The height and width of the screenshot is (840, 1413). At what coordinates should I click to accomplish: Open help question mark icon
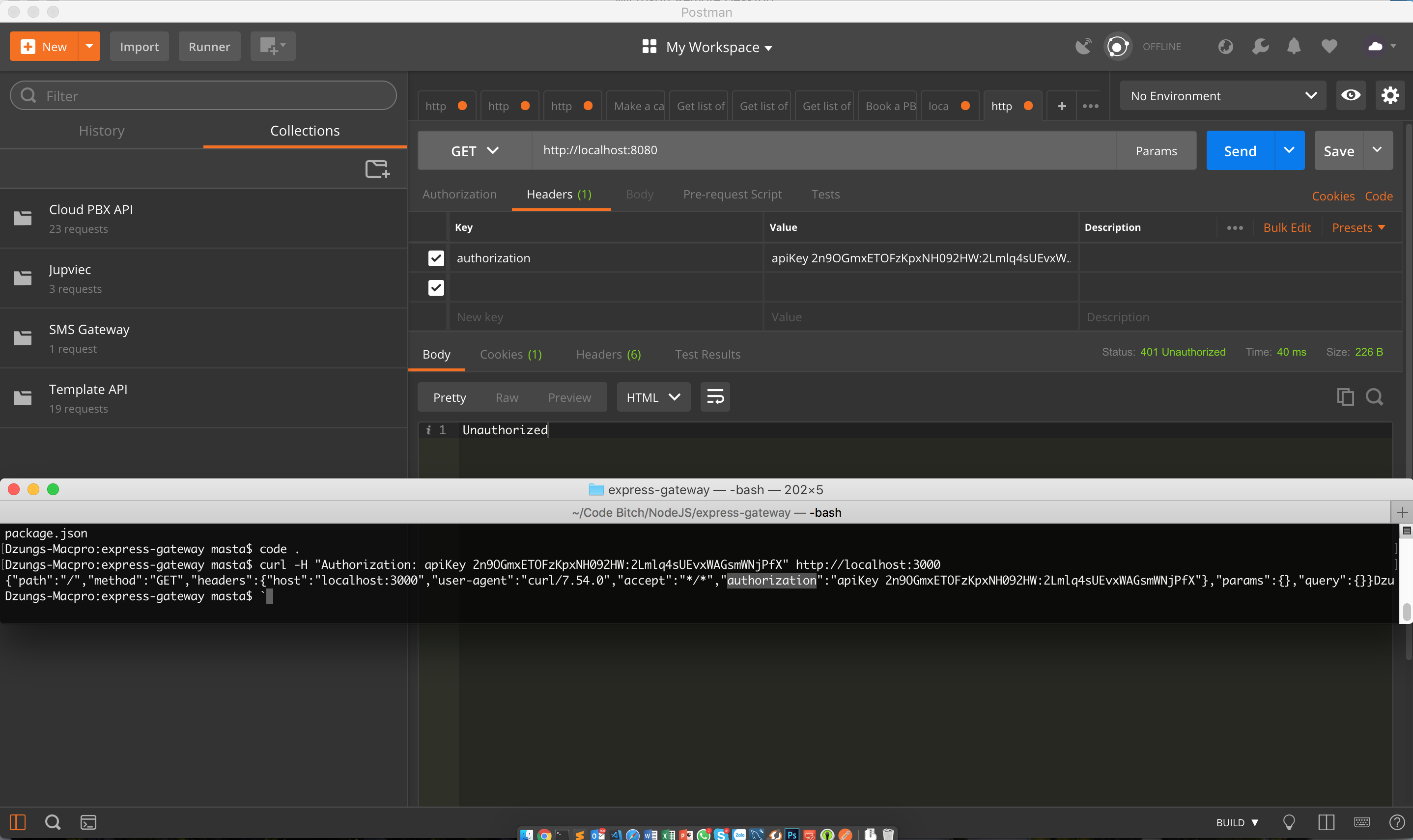pyautogui.click(x=1397, y=822)
